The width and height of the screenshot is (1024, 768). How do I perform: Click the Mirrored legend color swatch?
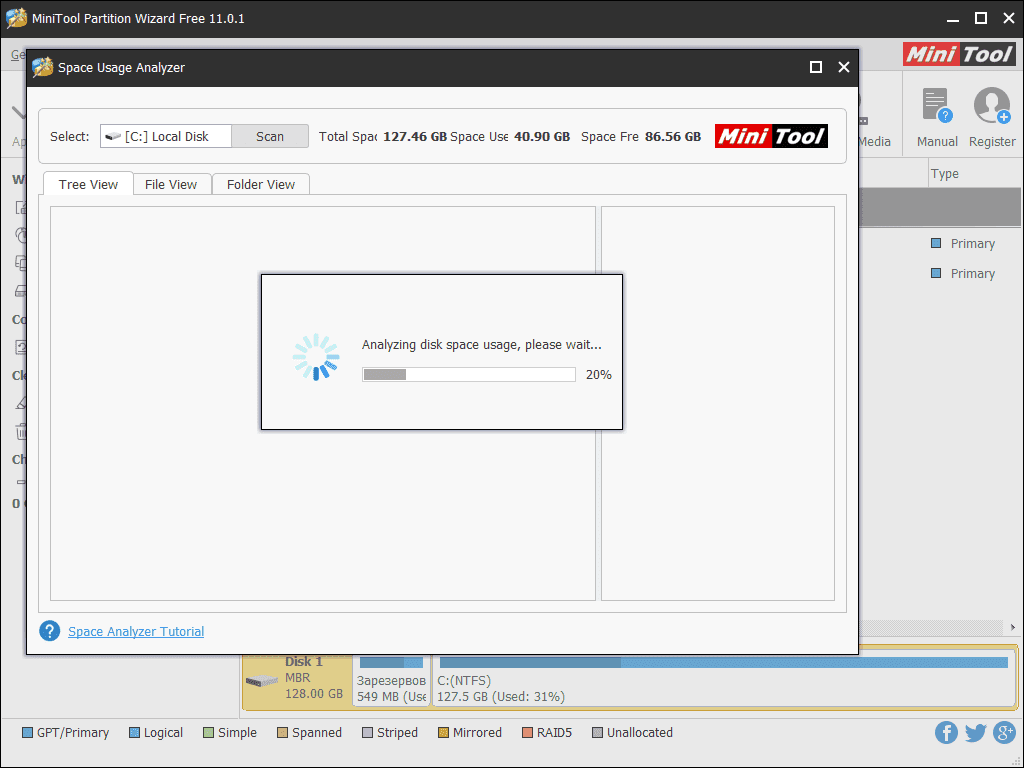click(x=443, y=733)
